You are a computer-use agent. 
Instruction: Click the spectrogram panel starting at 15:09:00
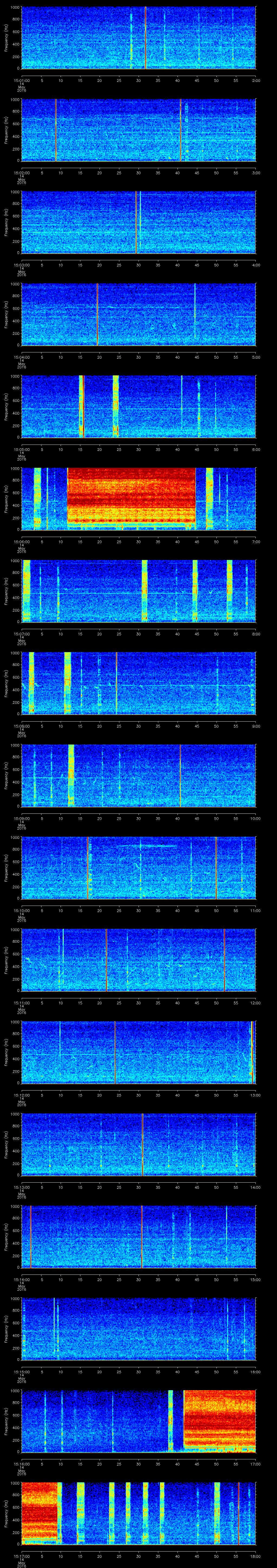pos(138,775)
